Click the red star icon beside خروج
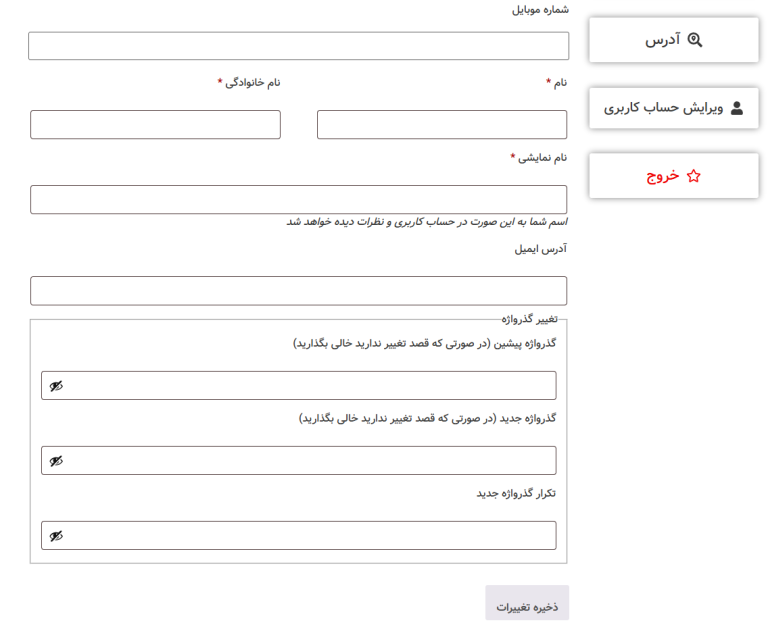 694,176
